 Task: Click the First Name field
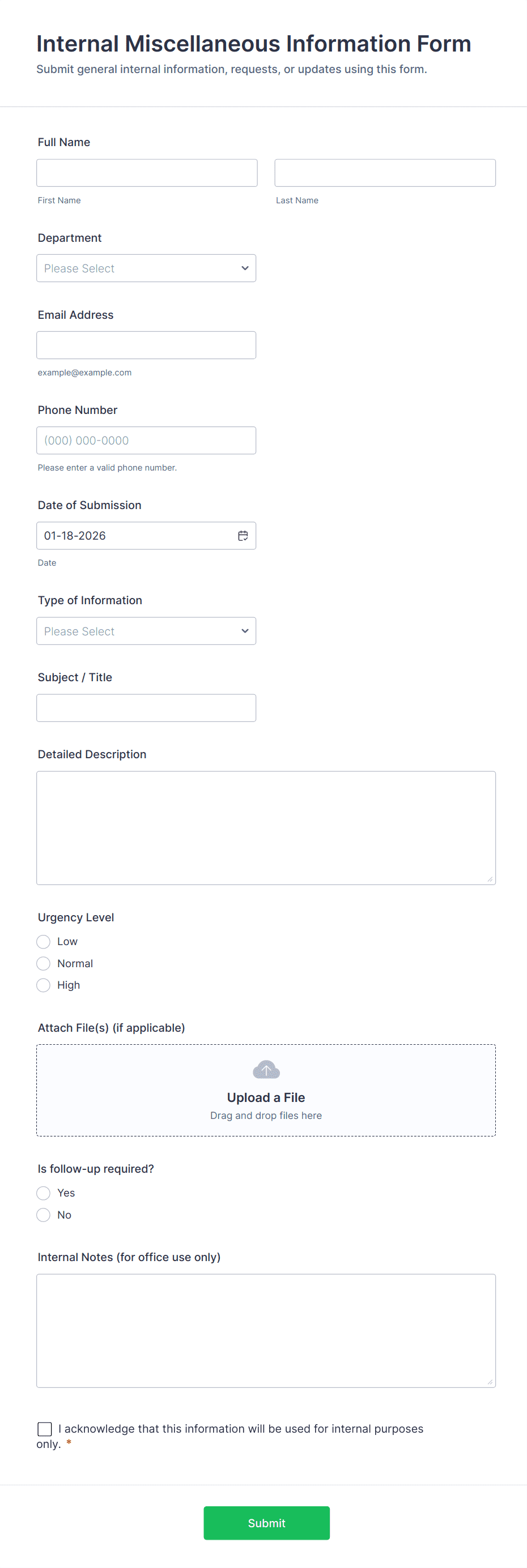coord(147,173)
